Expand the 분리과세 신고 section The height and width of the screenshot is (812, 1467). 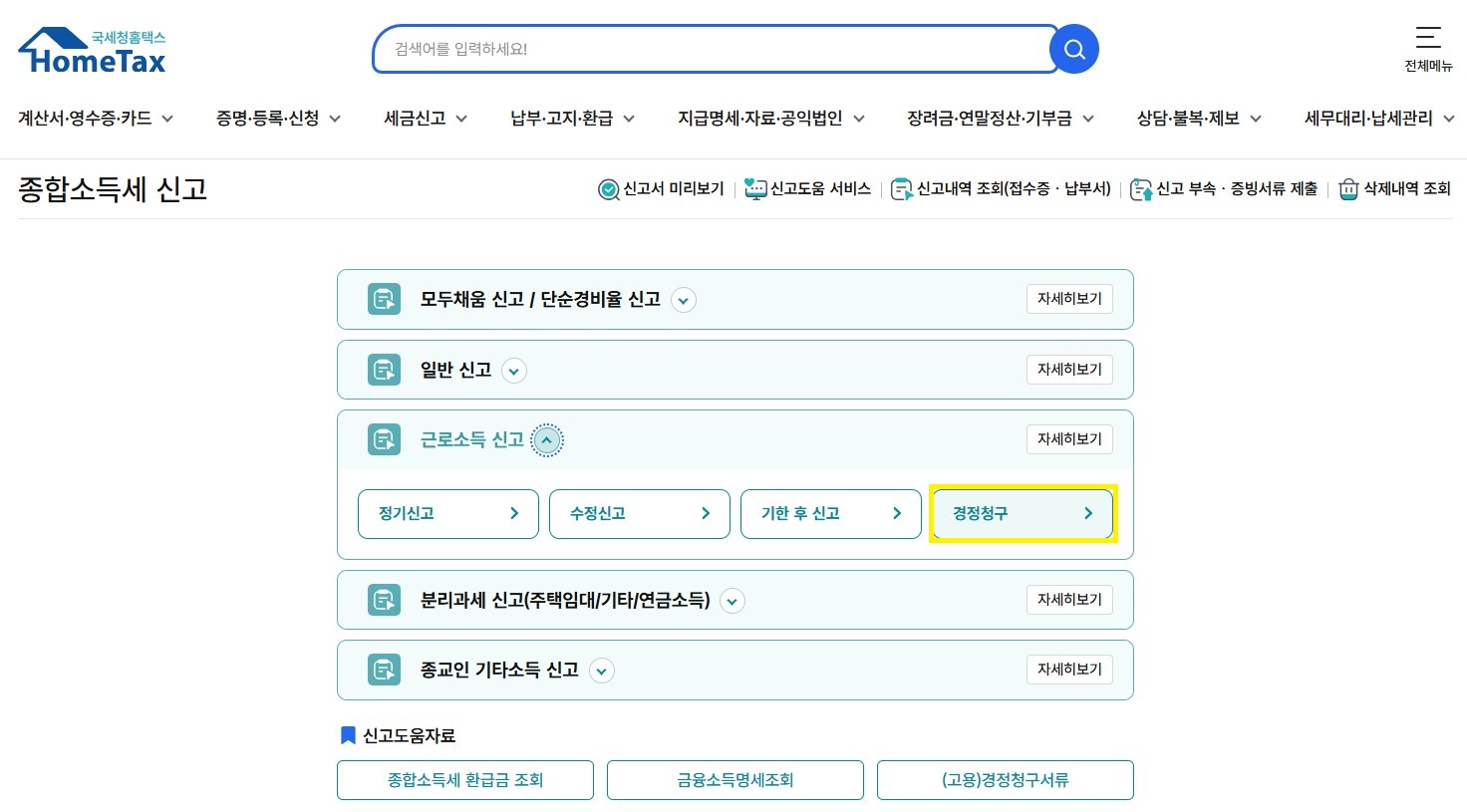[x=732, y=601]
